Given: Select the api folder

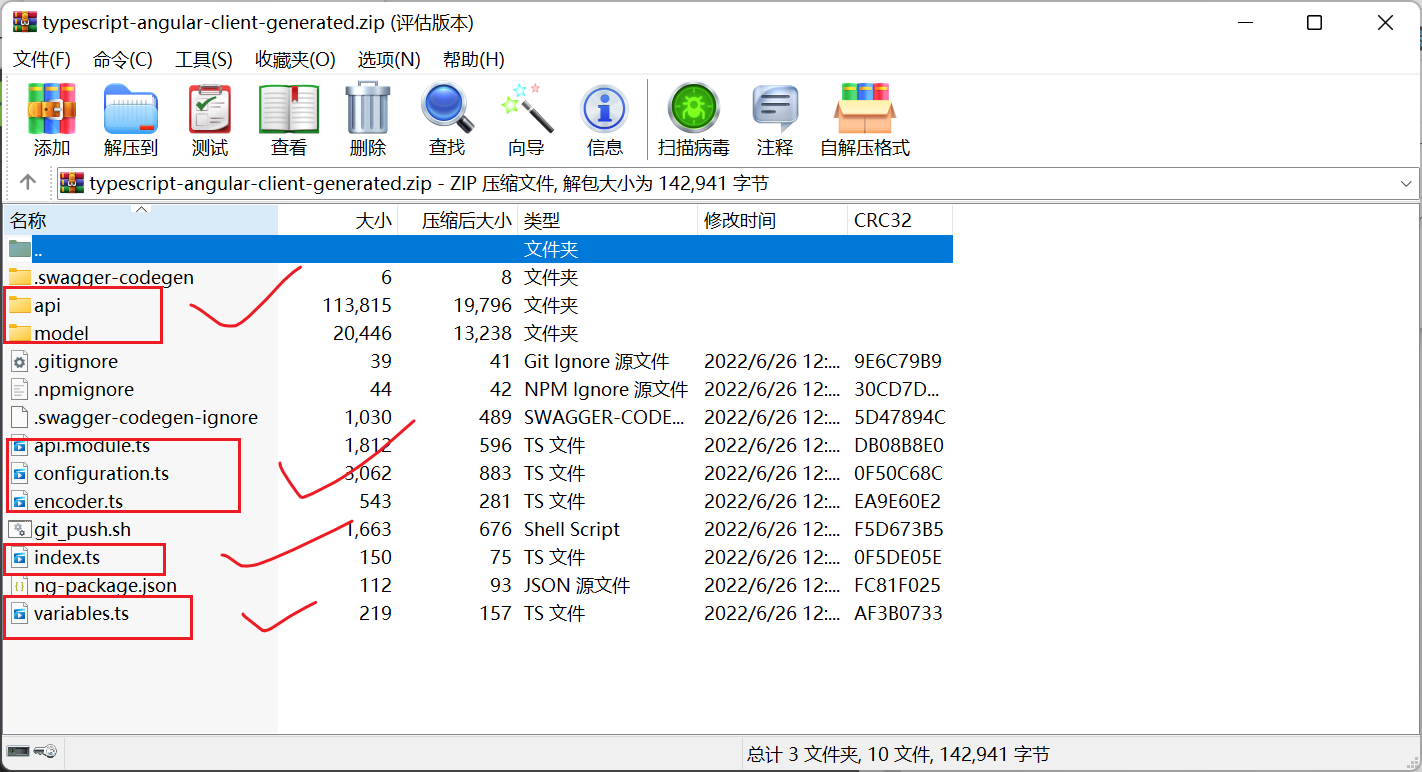Looking at the screenshot, I should [x=47, y=305].
